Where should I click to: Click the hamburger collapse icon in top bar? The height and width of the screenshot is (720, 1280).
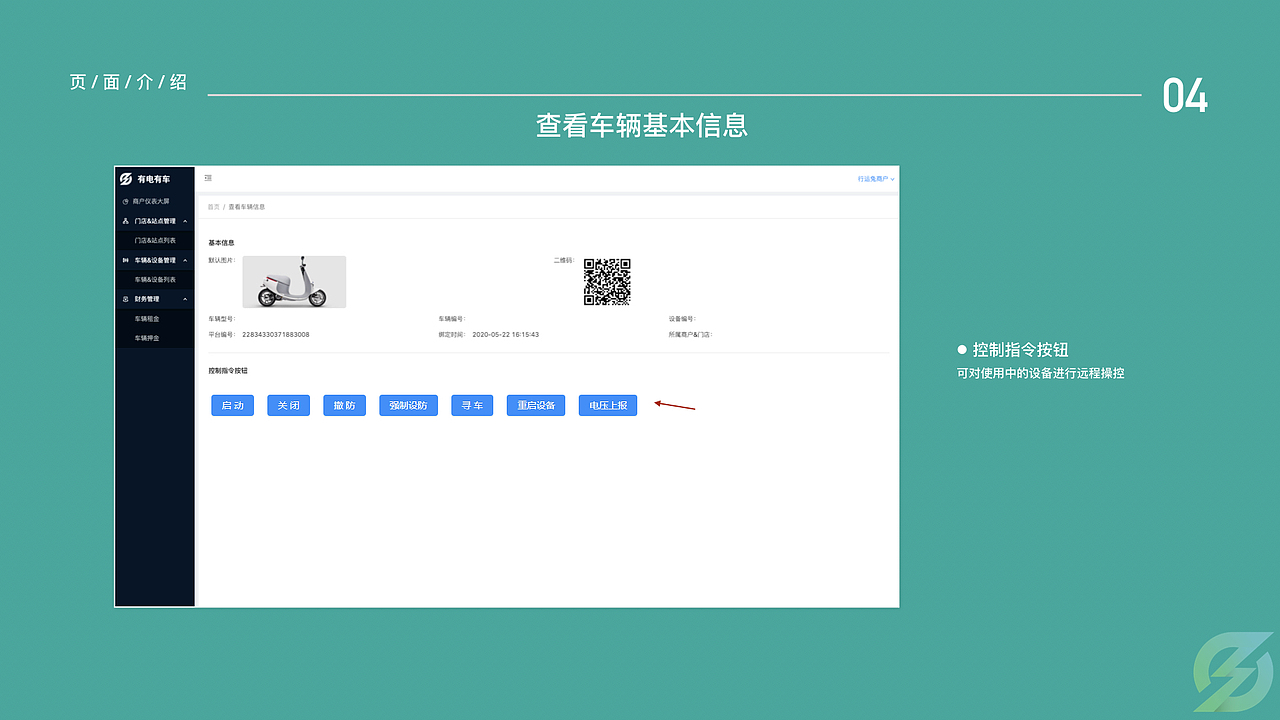207,177
